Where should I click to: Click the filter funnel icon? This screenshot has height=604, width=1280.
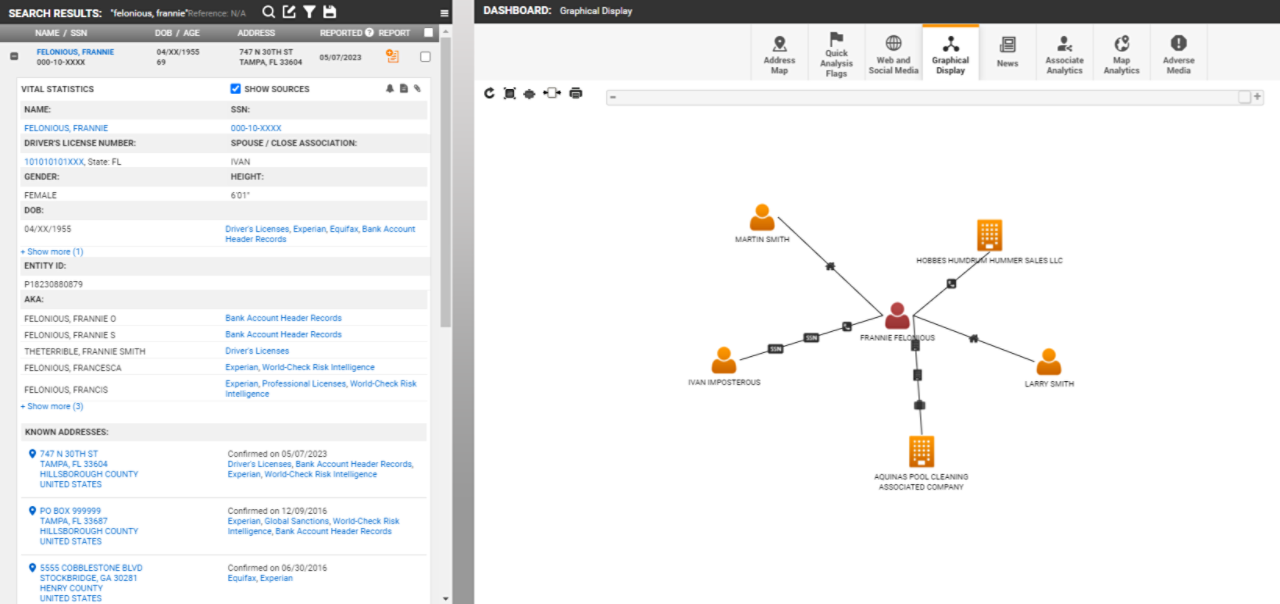[310, 12]
